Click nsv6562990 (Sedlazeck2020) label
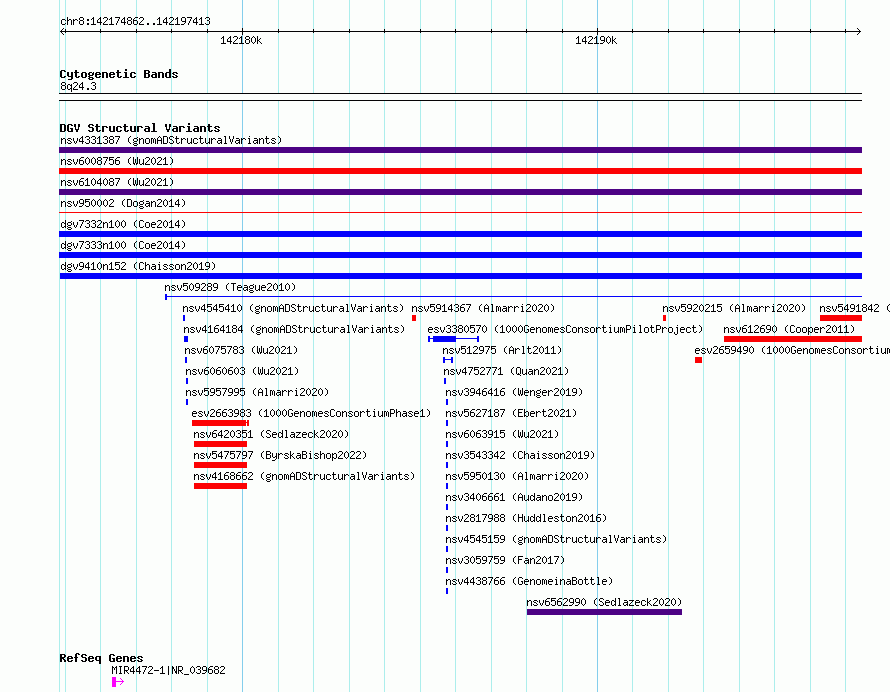Viewport: 890px width, 692px height. [x=604, y=602]
